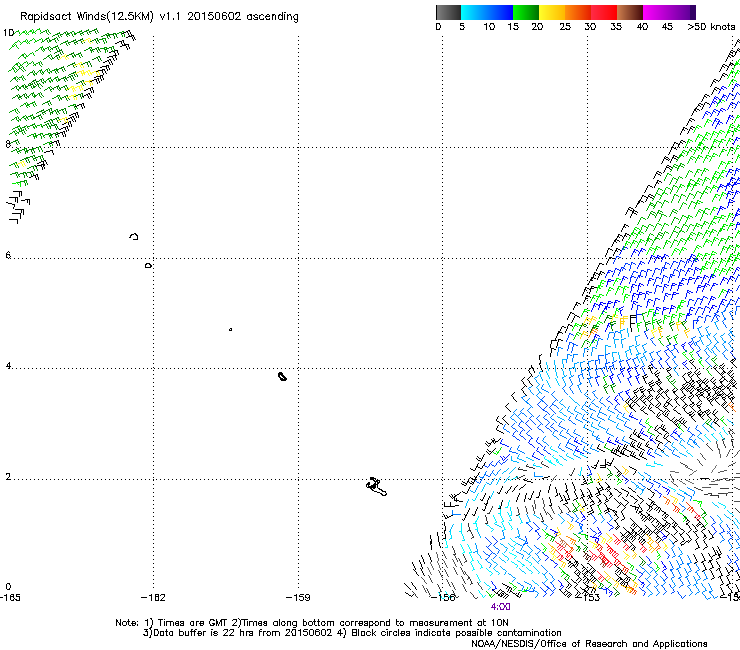Click the latitude label '8'

(x=8, y=144)
